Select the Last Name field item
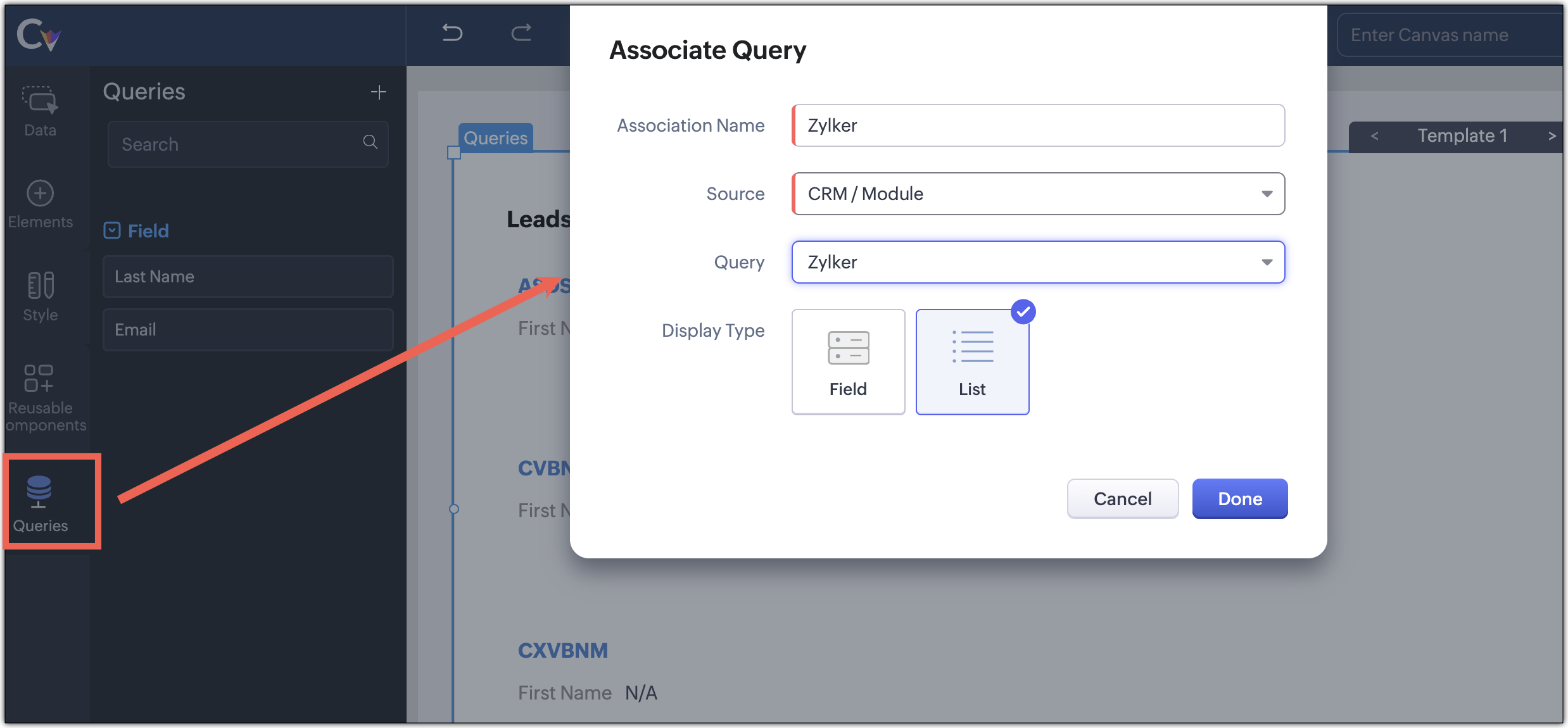 pos(248,277)
